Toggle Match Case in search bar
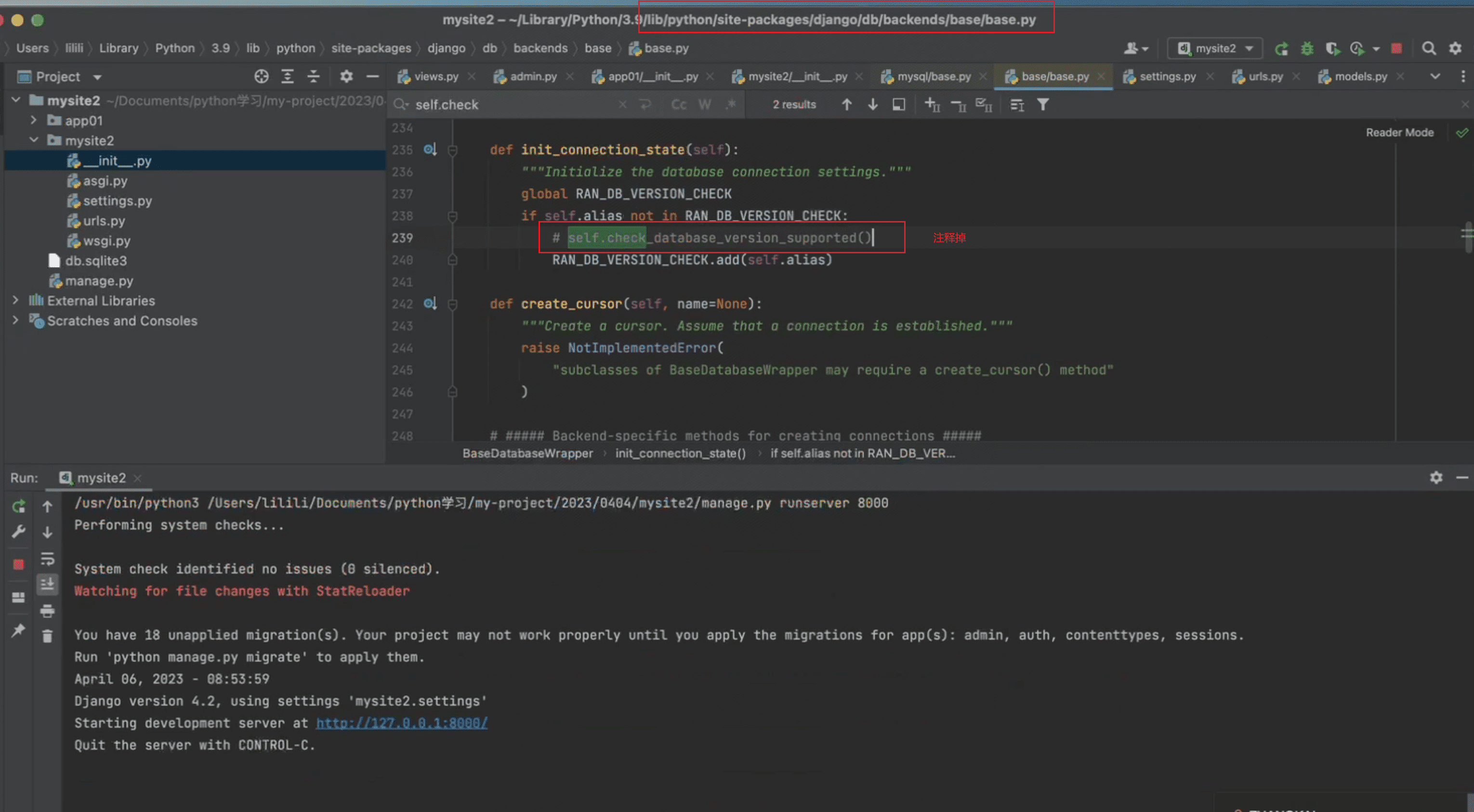 [679, 105]
